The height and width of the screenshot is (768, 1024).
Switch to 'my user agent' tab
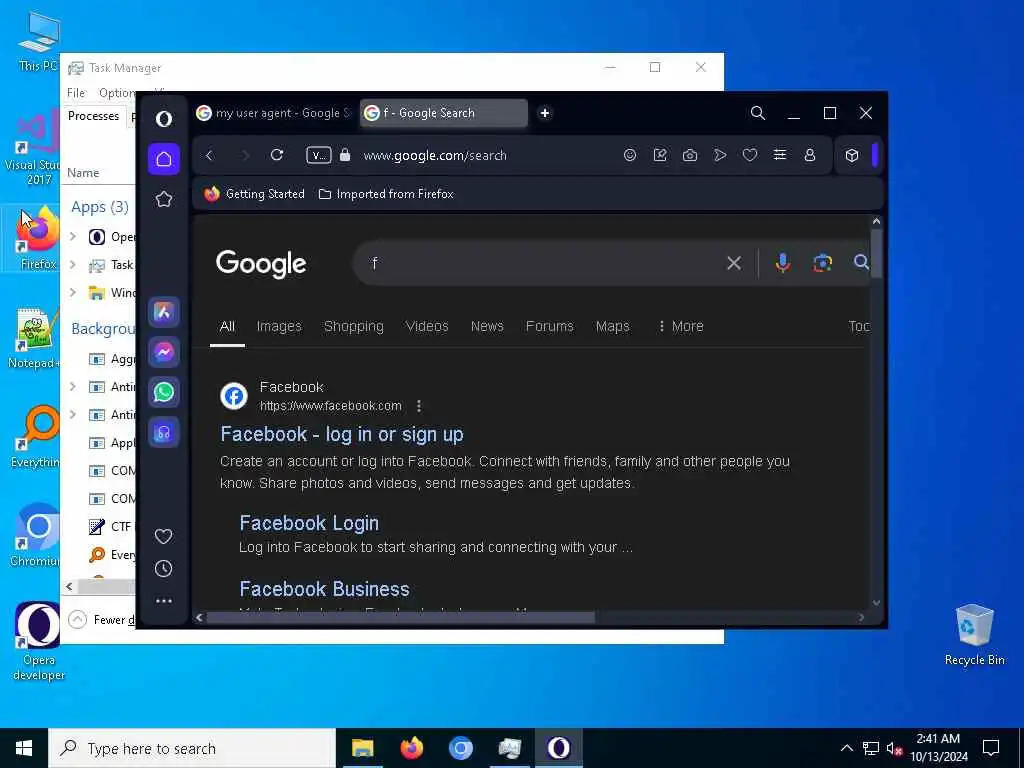point(274,113)
